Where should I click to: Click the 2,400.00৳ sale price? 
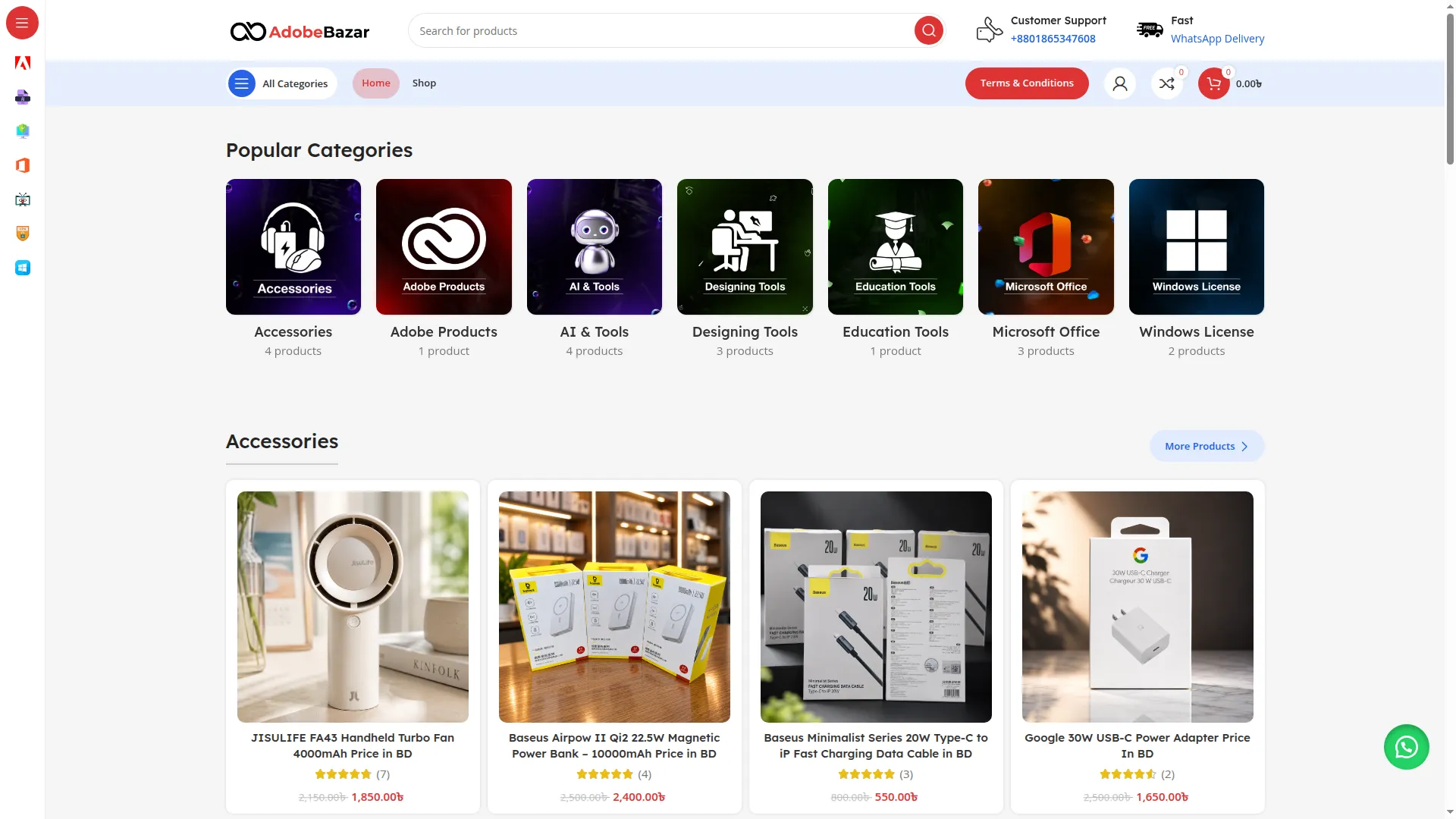click(639, 797)
